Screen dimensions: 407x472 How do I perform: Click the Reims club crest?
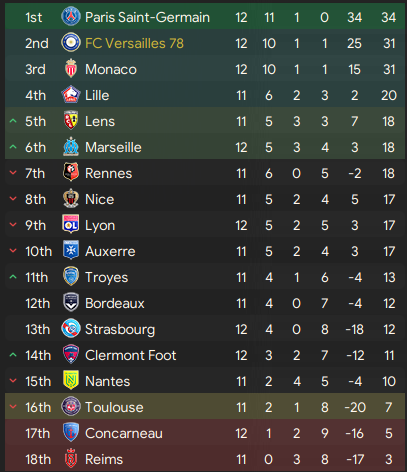(x=71, y=459)
